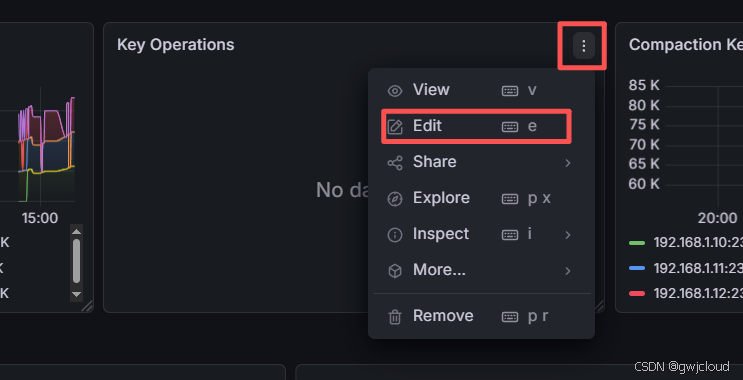743x380 pixels.
Task: Select Remove in the context menu
Action: (x=481, y=316)
